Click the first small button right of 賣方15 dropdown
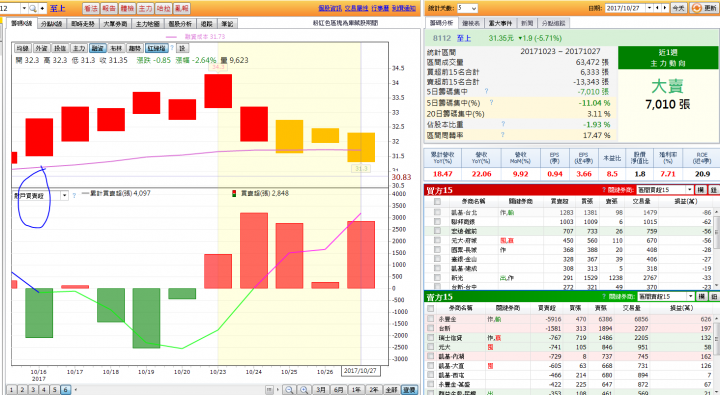 point(702,297)
